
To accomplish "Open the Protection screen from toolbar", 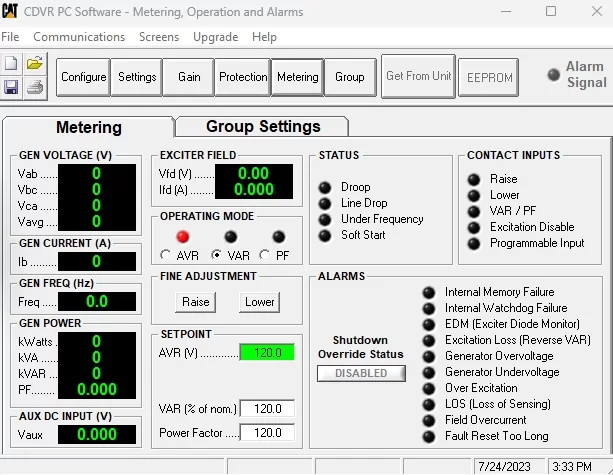I will pyautogui.click(x=243, y=77).
